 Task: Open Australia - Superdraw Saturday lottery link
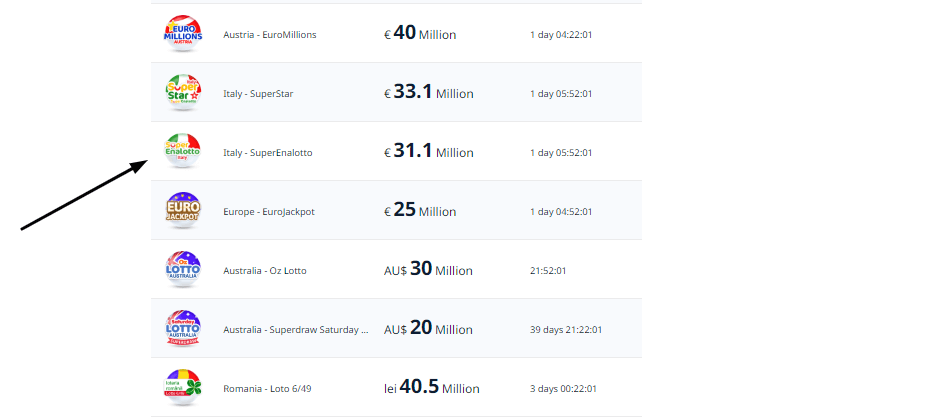click(x=295, y=330)
